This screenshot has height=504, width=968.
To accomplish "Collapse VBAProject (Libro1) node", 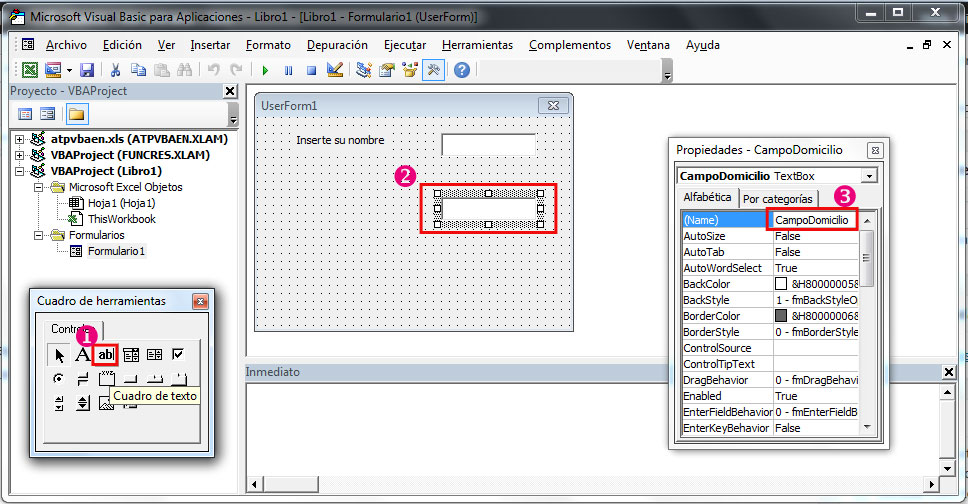I will point(20,171).
